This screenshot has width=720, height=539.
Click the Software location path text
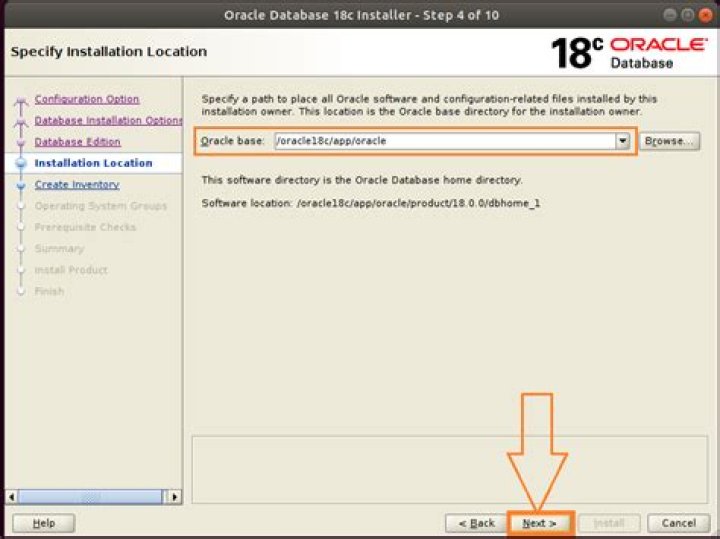click(x=418, y=203)
